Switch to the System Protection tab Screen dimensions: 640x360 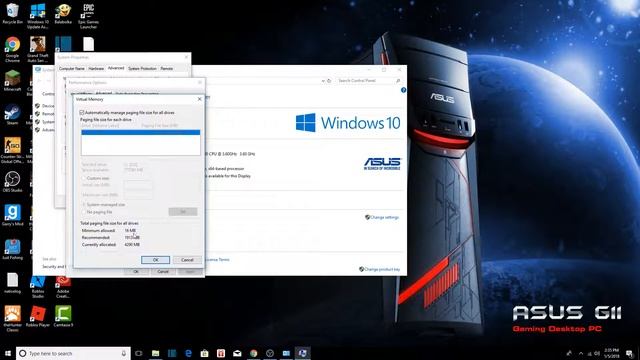pyautogui.click(x=142, y=69)
